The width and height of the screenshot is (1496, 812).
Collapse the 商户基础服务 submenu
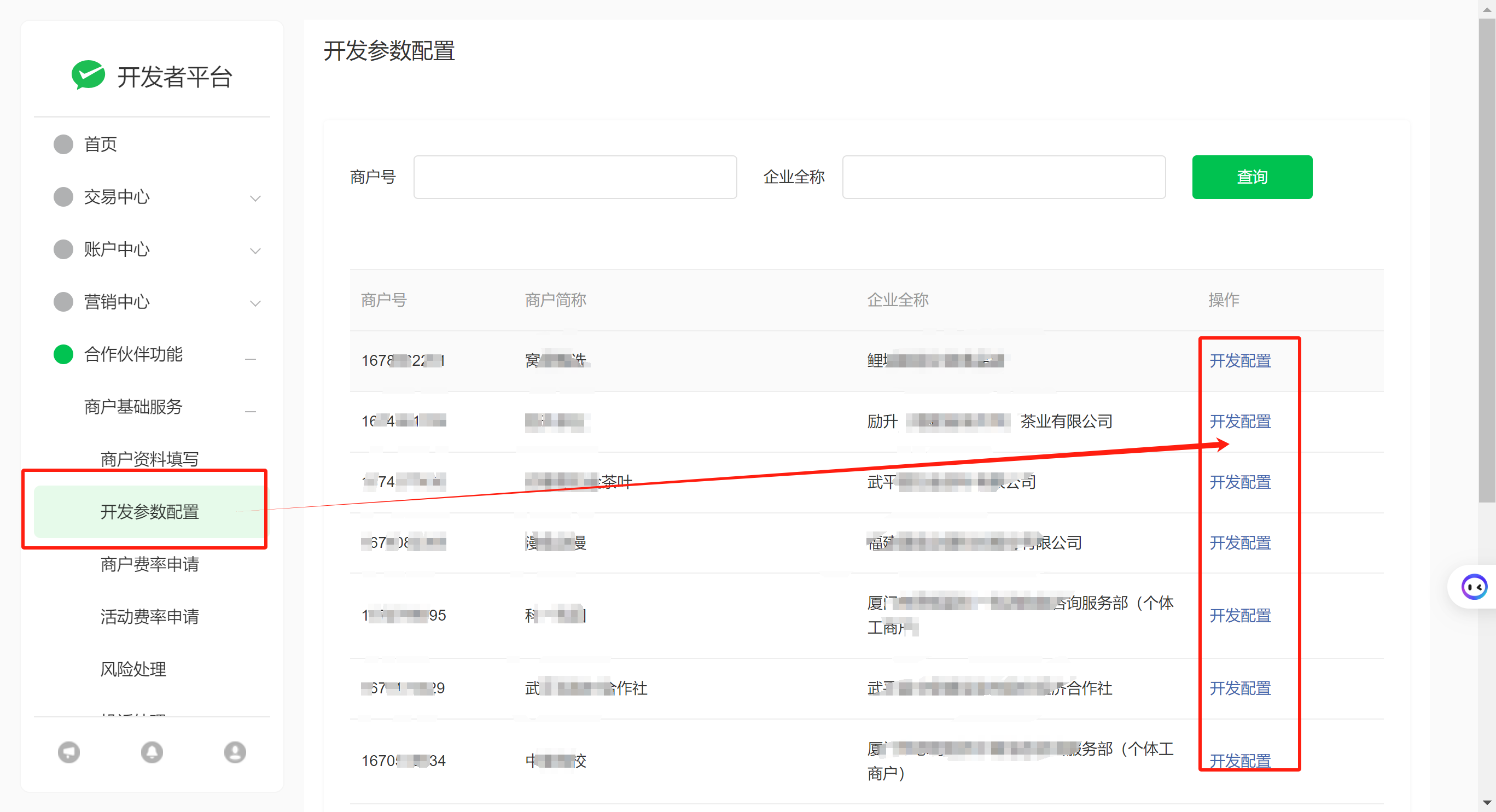(x=251, y=411)
